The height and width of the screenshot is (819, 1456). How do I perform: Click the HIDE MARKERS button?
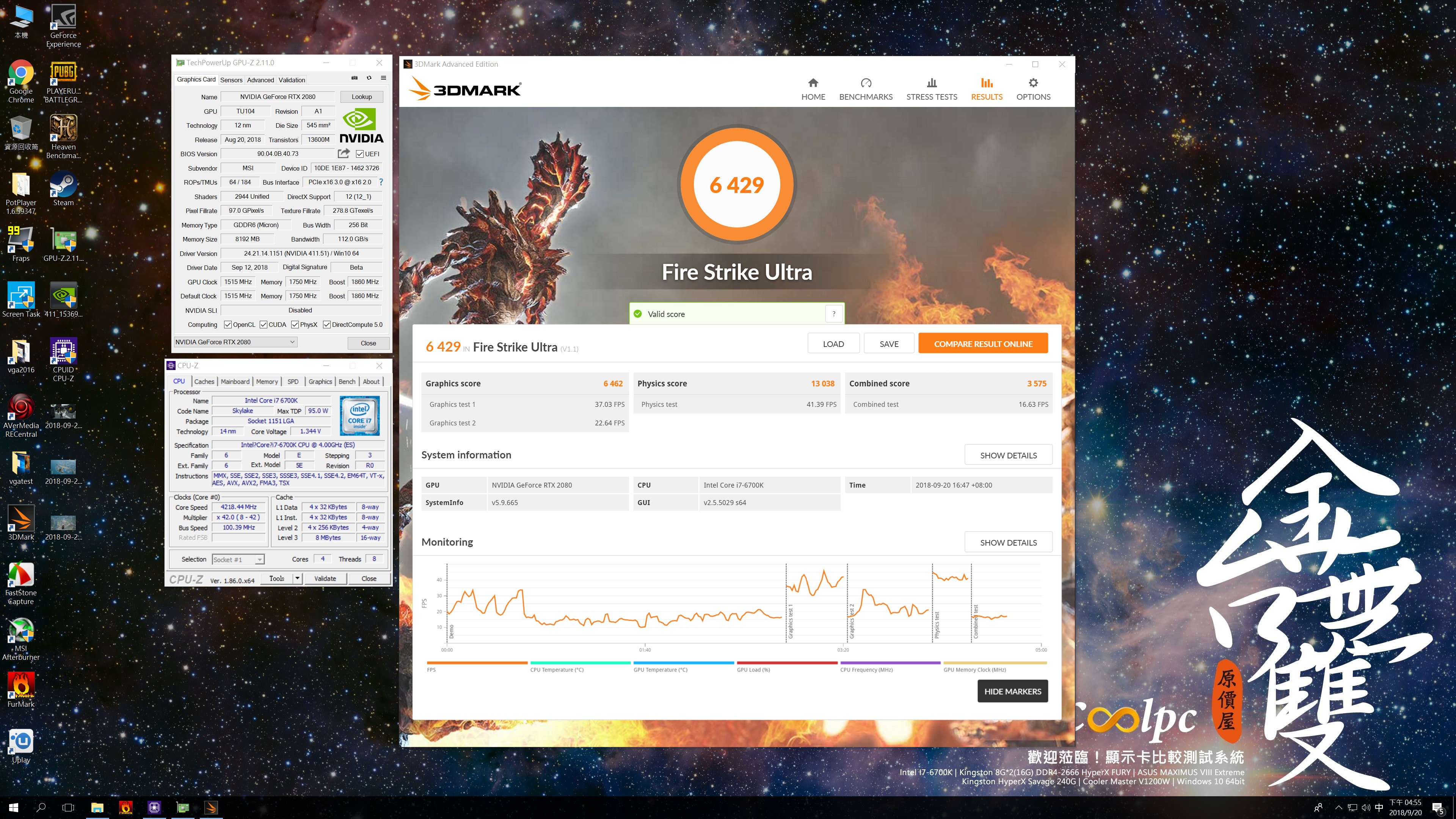1013,691
